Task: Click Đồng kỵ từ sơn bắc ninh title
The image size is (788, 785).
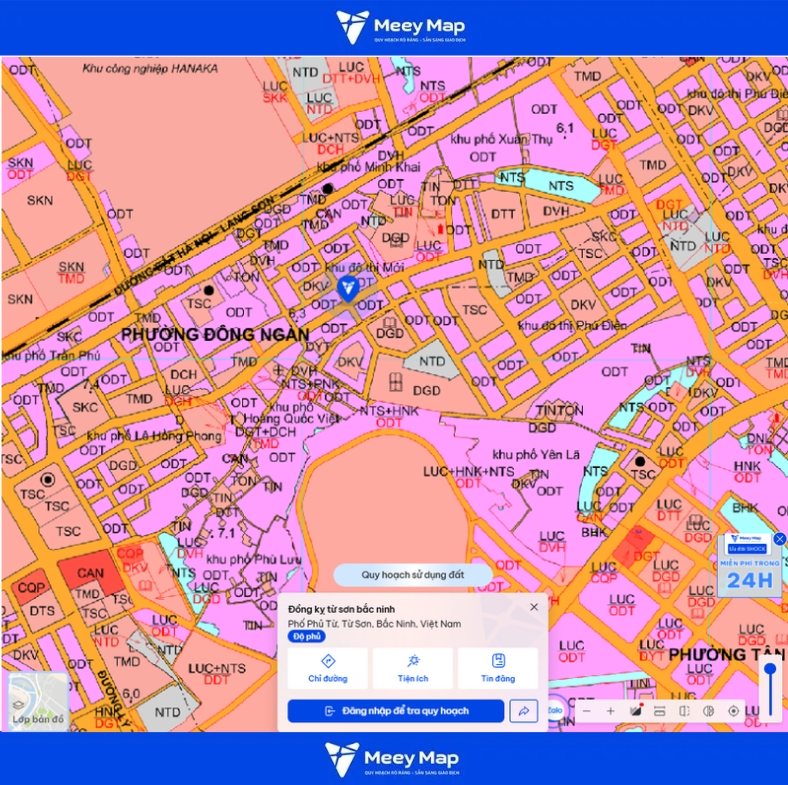Action: (341, 609)
